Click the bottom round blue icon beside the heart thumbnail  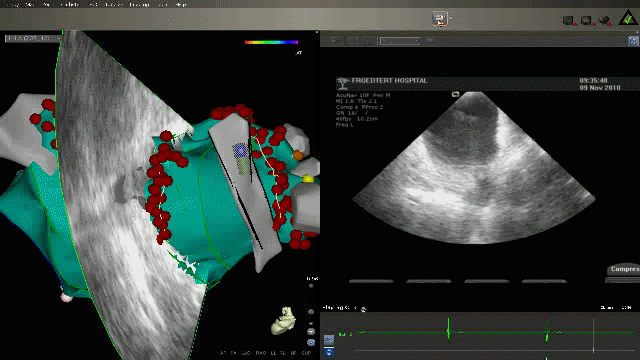tap(311, 342)
